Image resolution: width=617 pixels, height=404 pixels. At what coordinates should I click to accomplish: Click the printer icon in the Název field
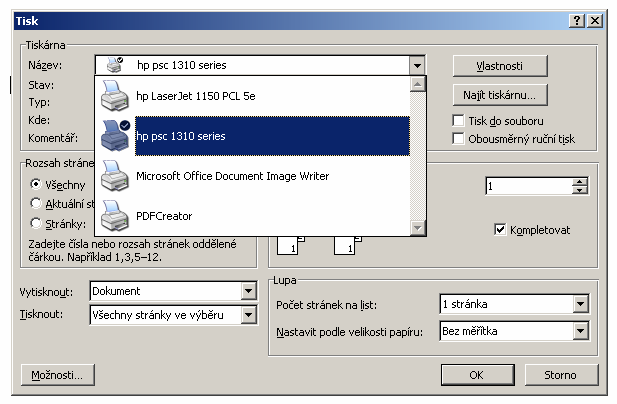(x=115, y=65)
